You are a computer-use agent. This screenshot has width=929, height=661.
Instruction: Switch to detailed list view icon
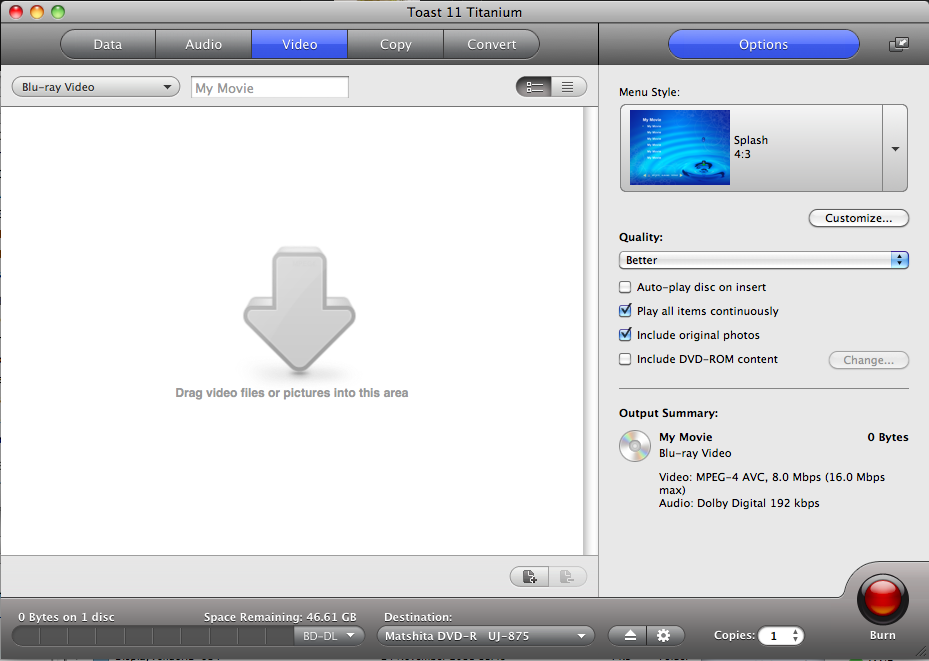coord(534,87)
